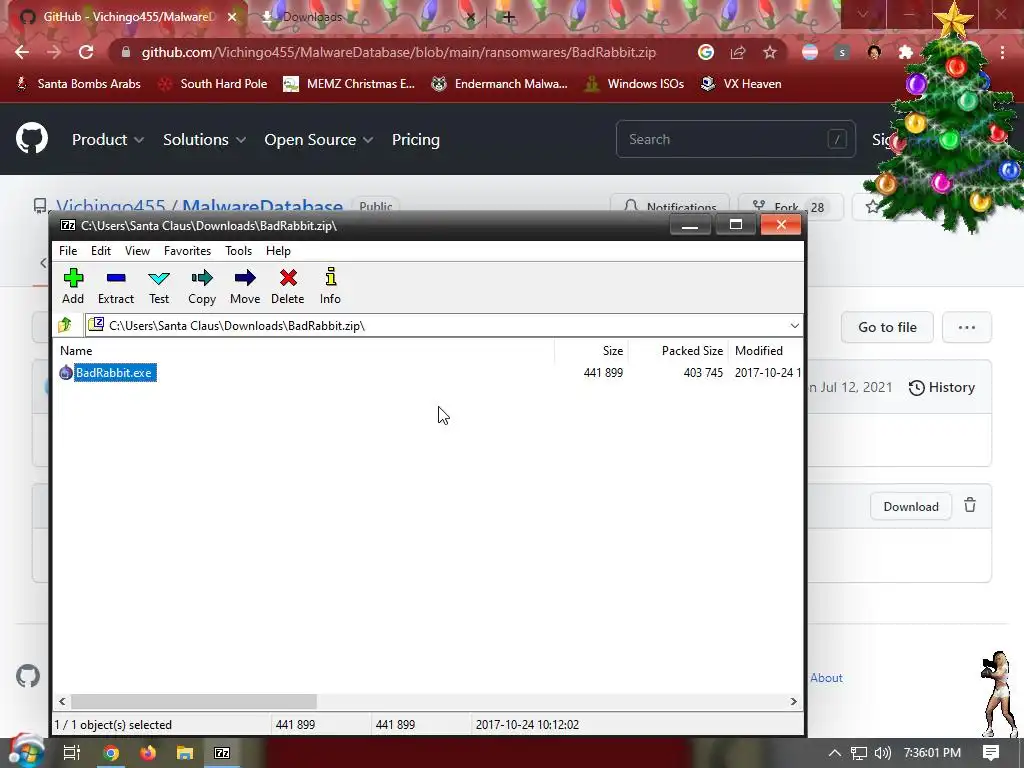This screenshot has height=768, width=1024.
Task: Reload the page in Chrome
Action: click(x=86, y=52)
